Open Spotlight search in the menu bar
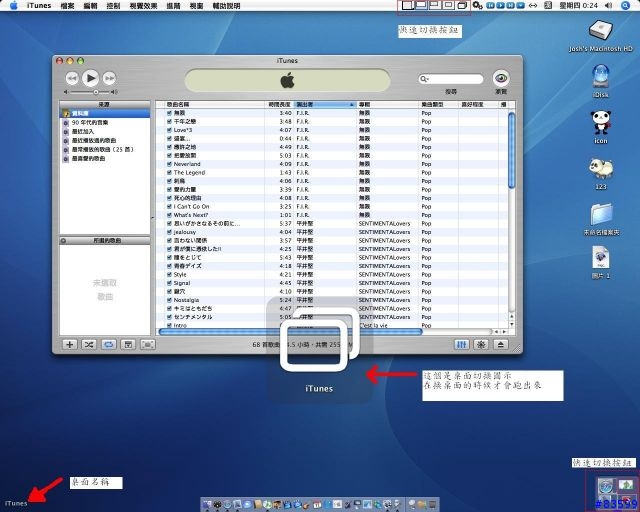Screen dimensions: 640x512 click(x=625, y=5)
